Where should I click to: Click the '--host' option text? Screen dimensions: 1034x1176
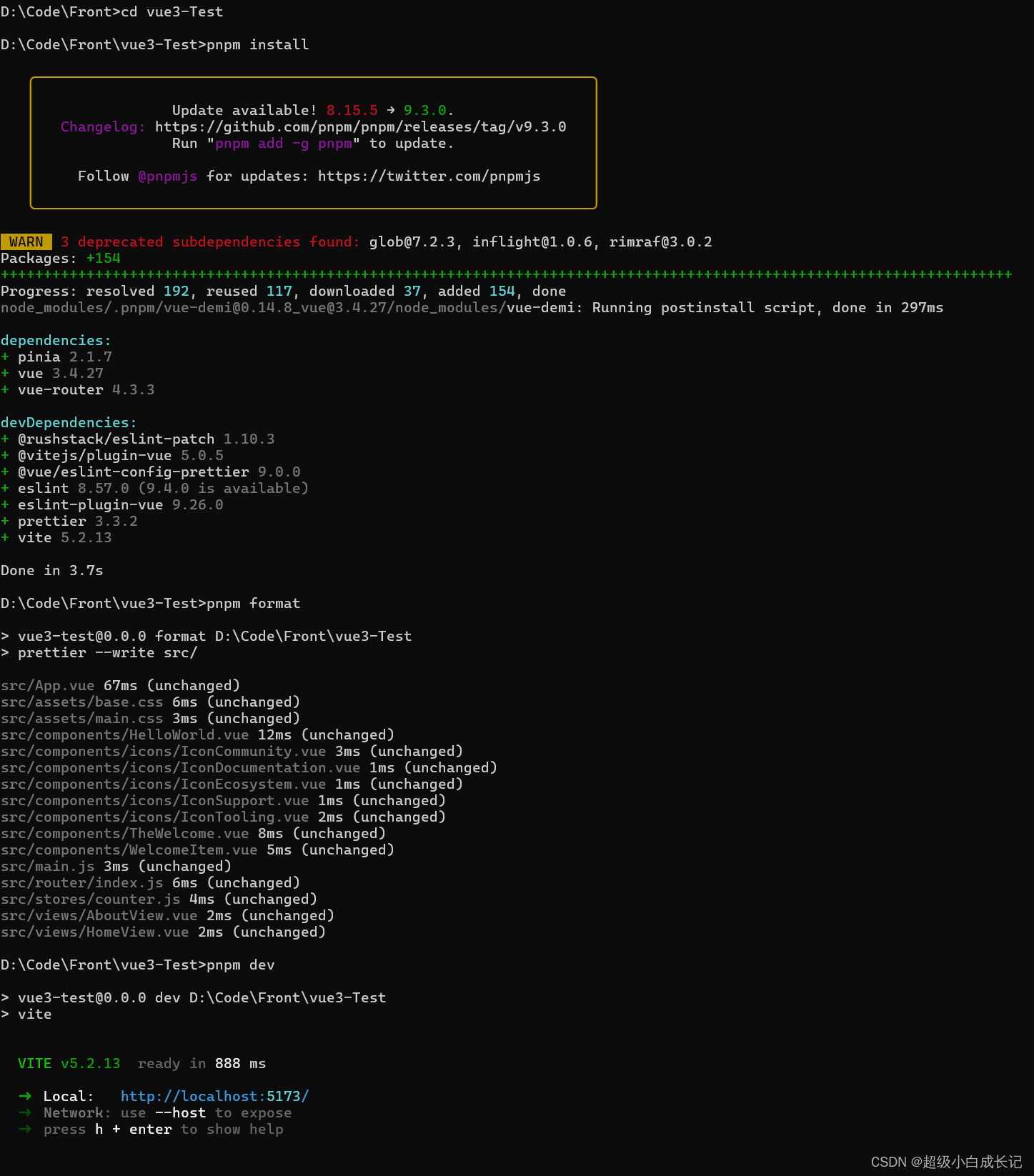click(x=180, y=1112)
